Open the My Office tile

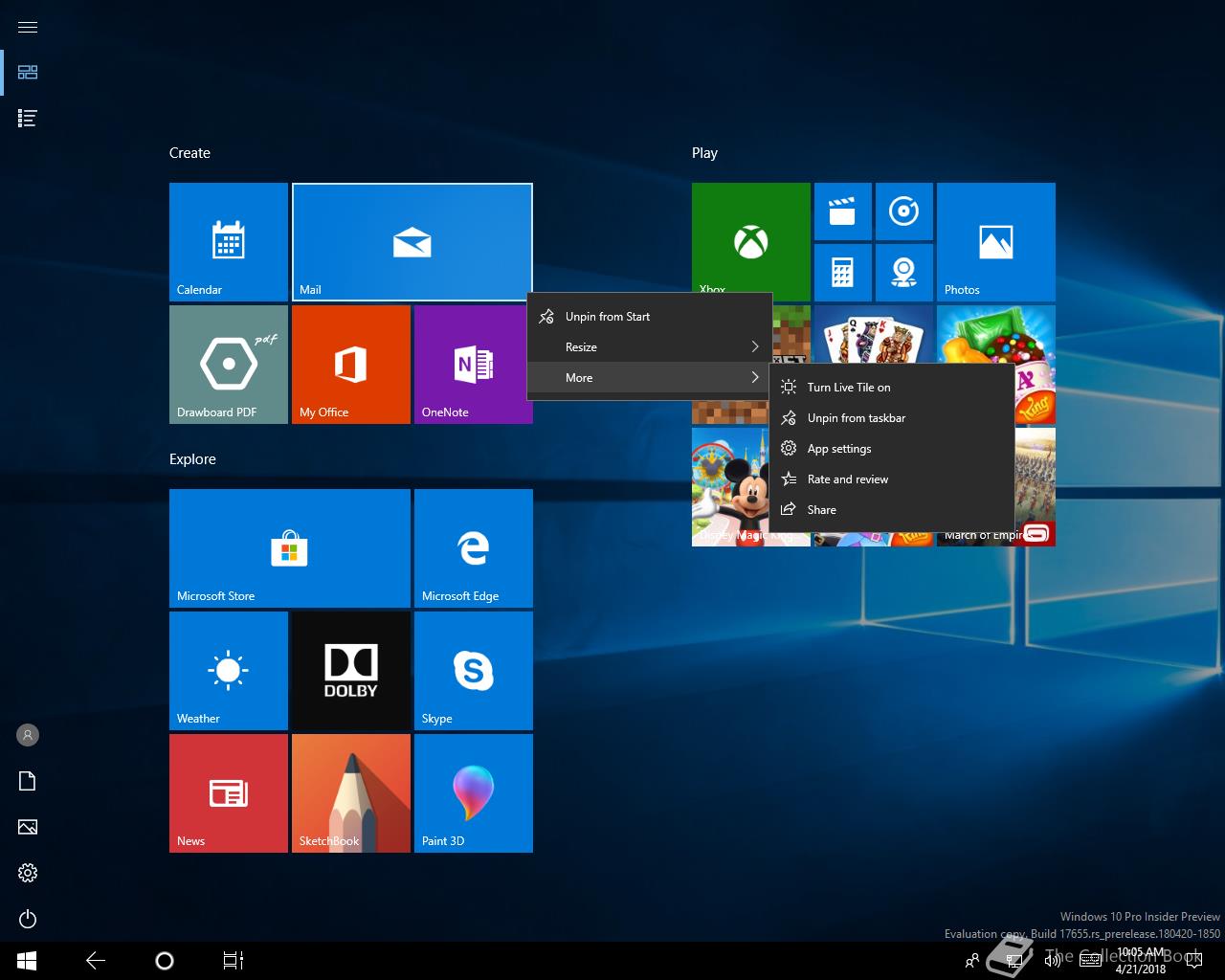coord(351,365)
